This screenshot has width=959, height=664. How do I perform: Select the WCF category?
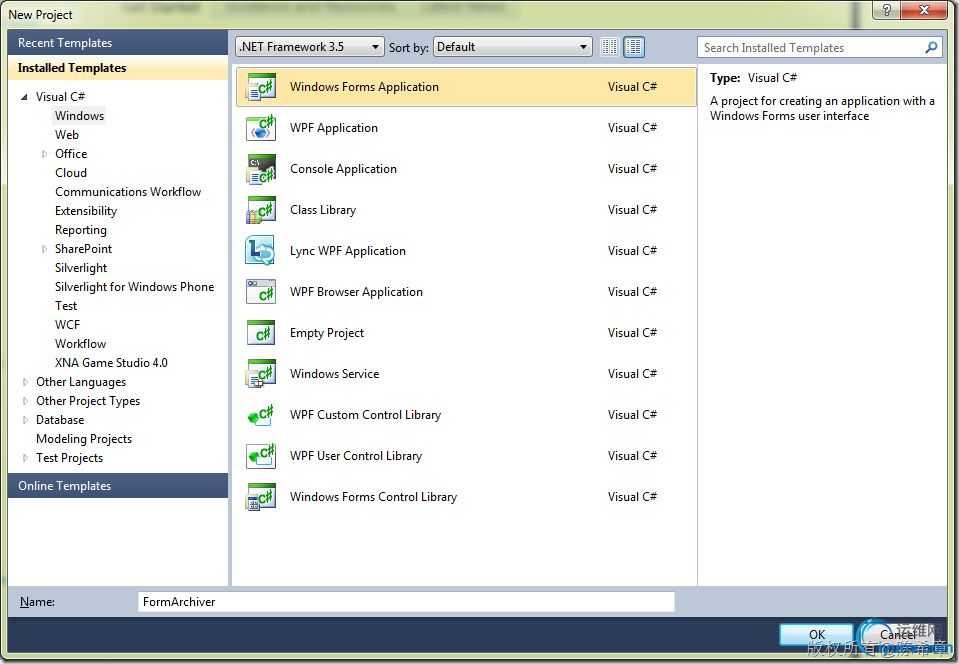(x=67, y=325)
